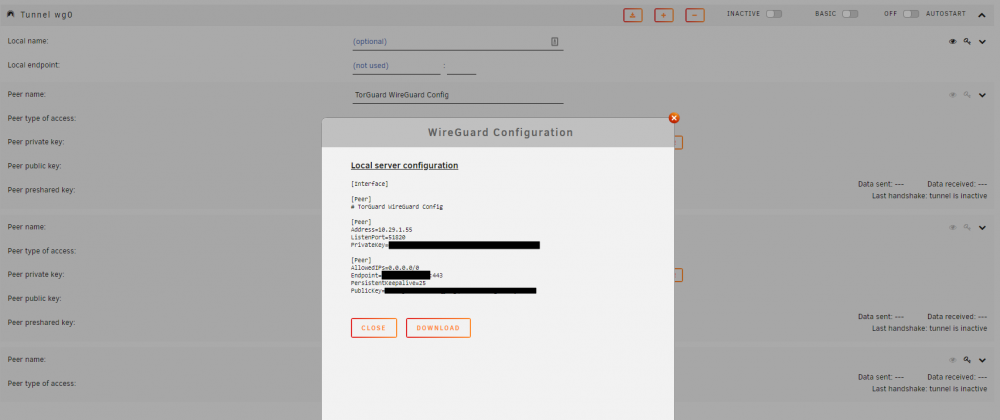This screenshot has width=1000, height=420.
Task: Click the AllowedIPs=0.0.0.0/0 line
Action: (385, 268)
